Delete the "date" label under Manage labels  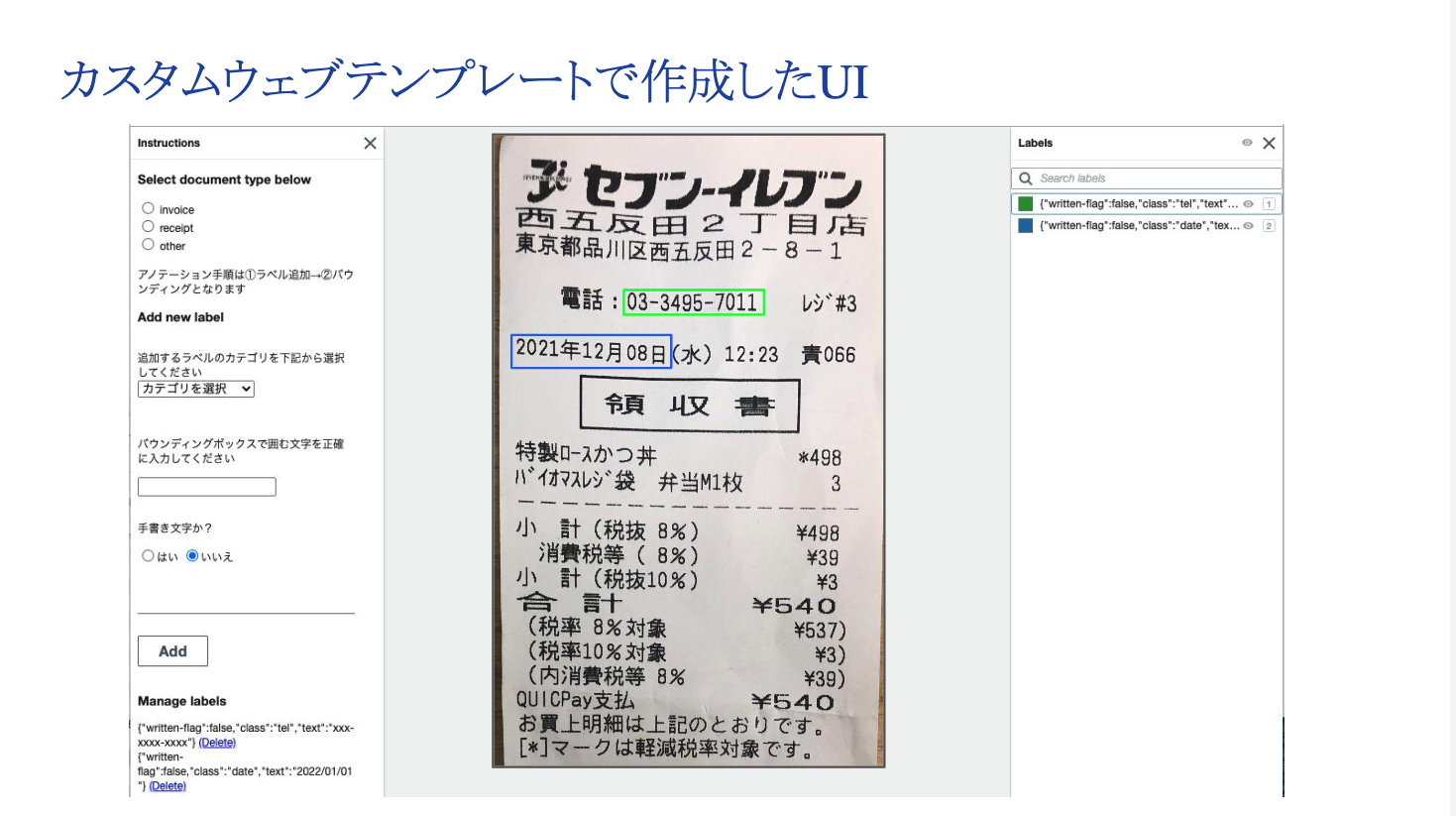pyautogui.click(x=168, y=786)
